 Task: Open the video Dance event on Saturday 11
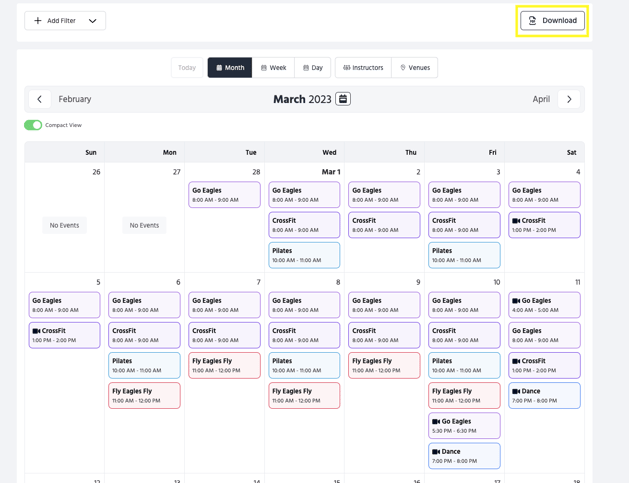[x=544, y=395]
